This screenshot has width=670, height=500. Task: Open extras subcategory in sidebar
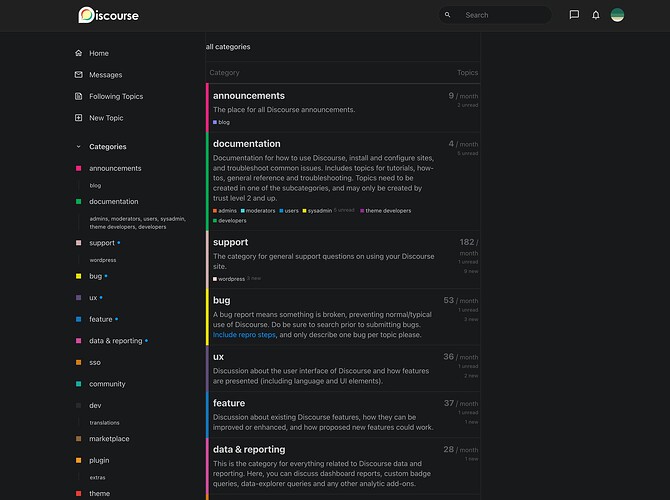(x=97, y=477)
